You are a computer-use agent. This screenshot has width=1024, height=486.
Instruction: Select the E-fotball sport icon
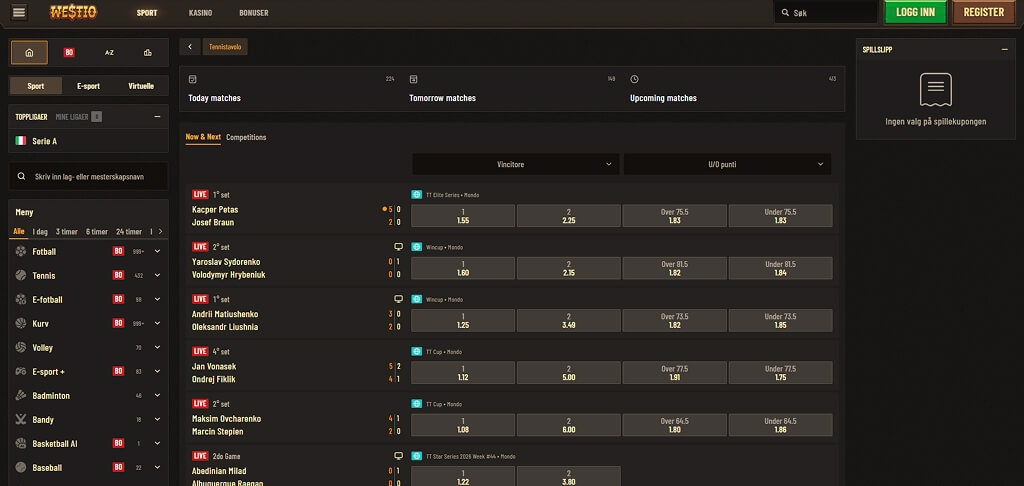tap(21, 299)
